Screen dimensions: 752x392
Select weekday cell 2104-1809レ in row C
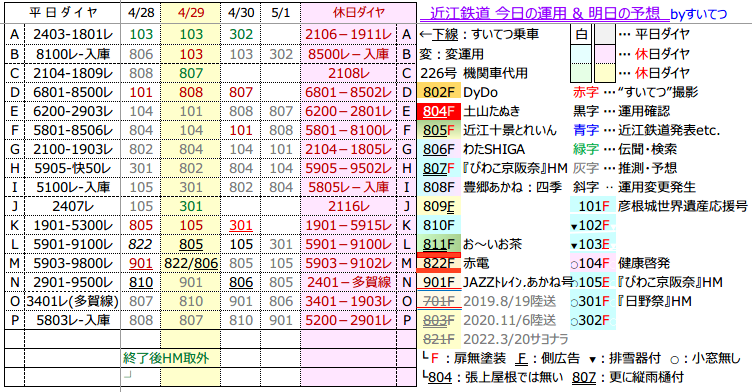[x=72, y=73]
